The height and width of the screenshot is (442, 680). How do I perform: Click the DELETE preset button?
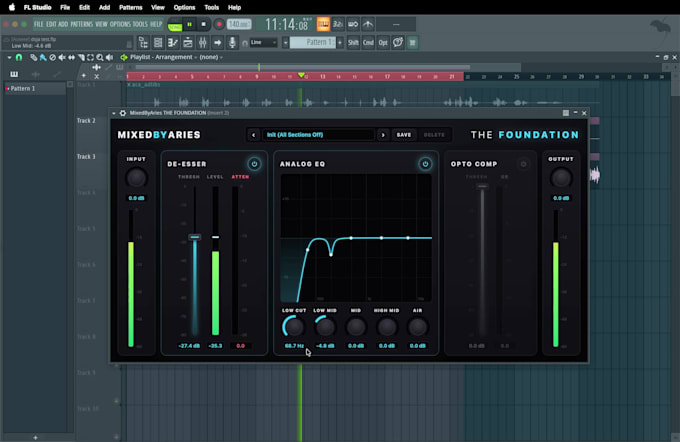pyautogui.click(x=434, y=135)
